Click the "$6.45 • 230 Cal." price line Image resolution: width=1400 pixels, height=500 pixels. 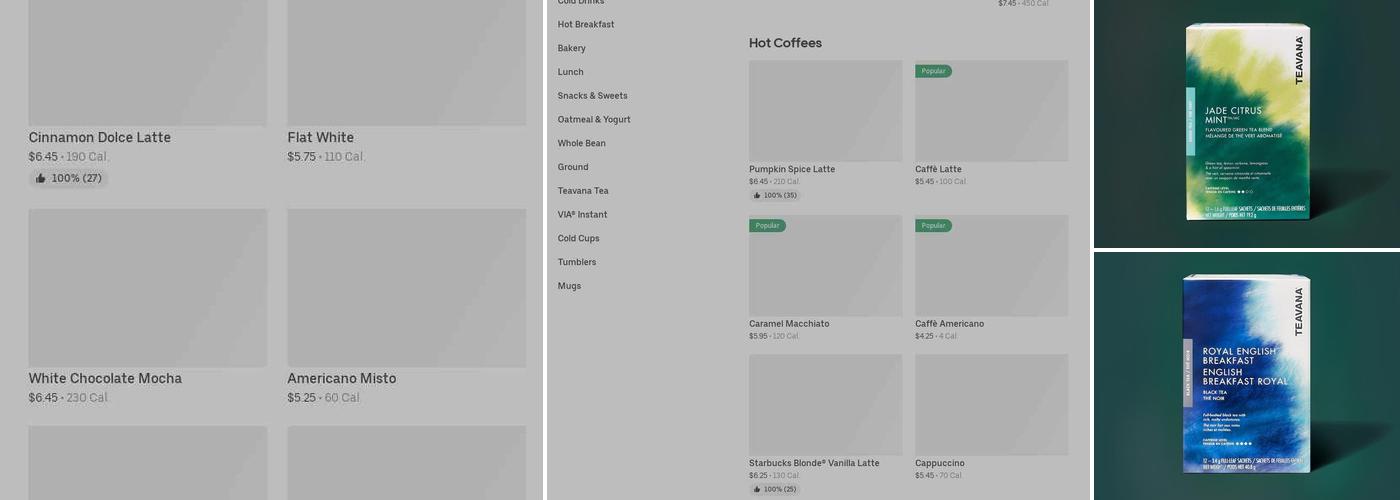coord(69,398)
